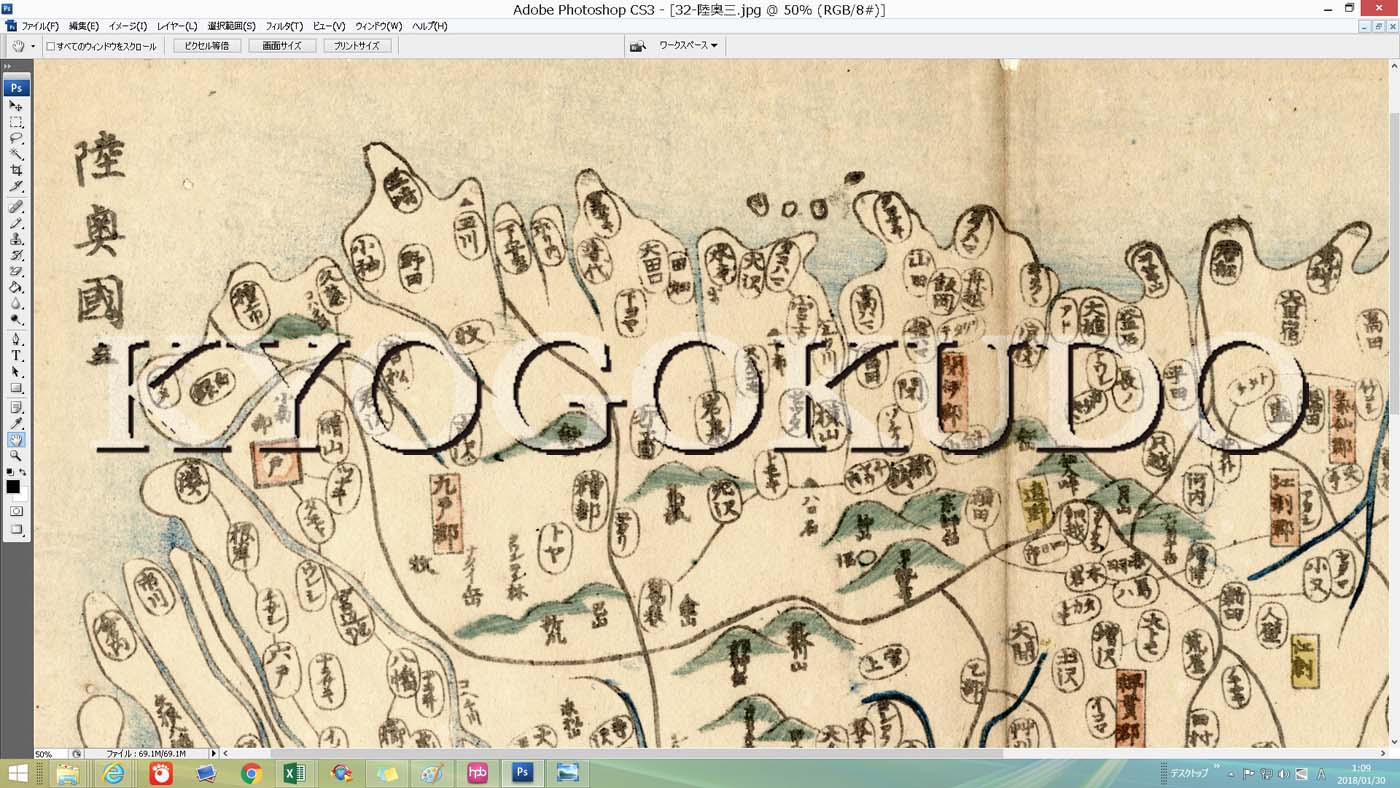Open the イメージ(I) menu

[127, 26]
